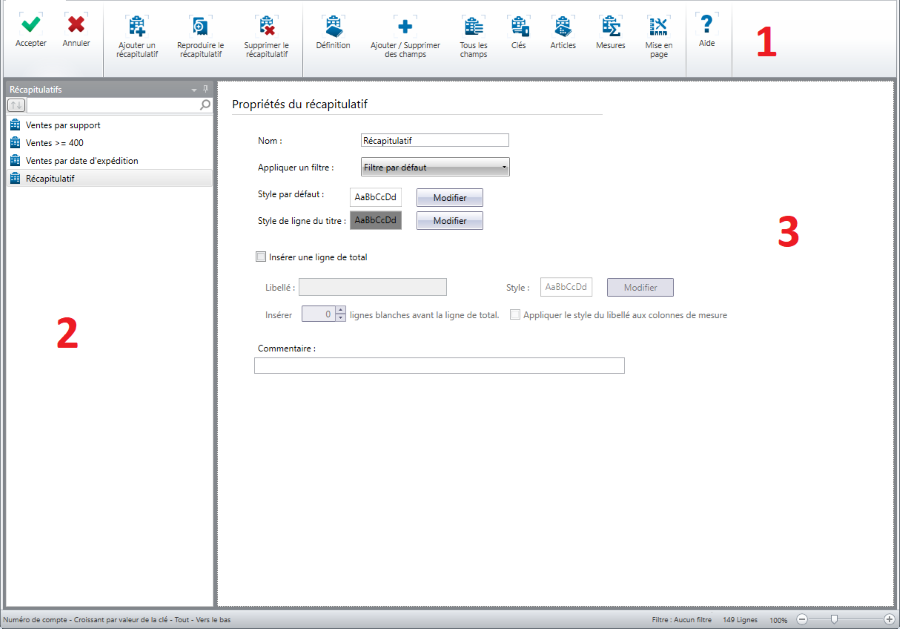Open the Mesures toolbar icon
The height and width of the screenshot is (629, 900).
click(x=610, y=26)
